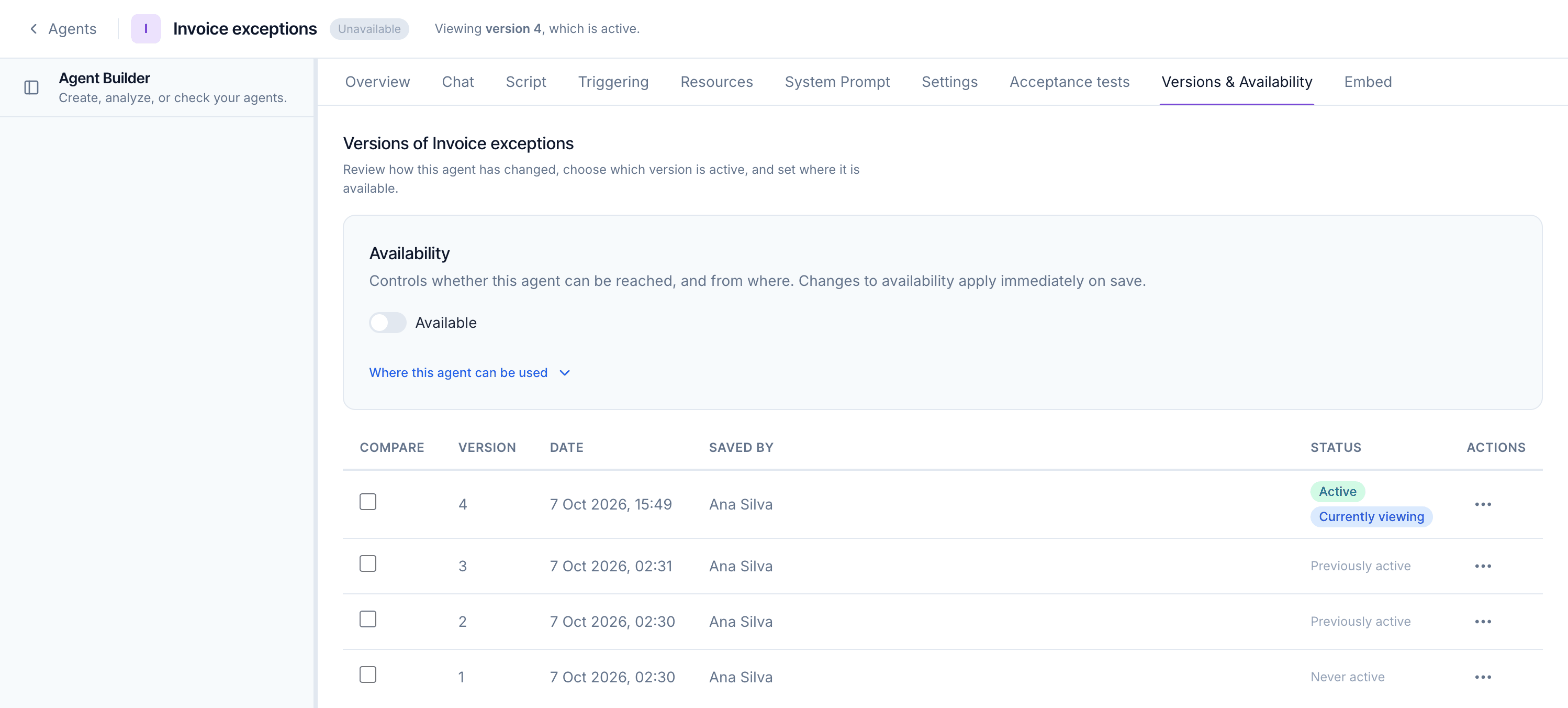The image size is (1568, 708).
Task: Click the back chevron beside Agents
Action: (33, 29)
